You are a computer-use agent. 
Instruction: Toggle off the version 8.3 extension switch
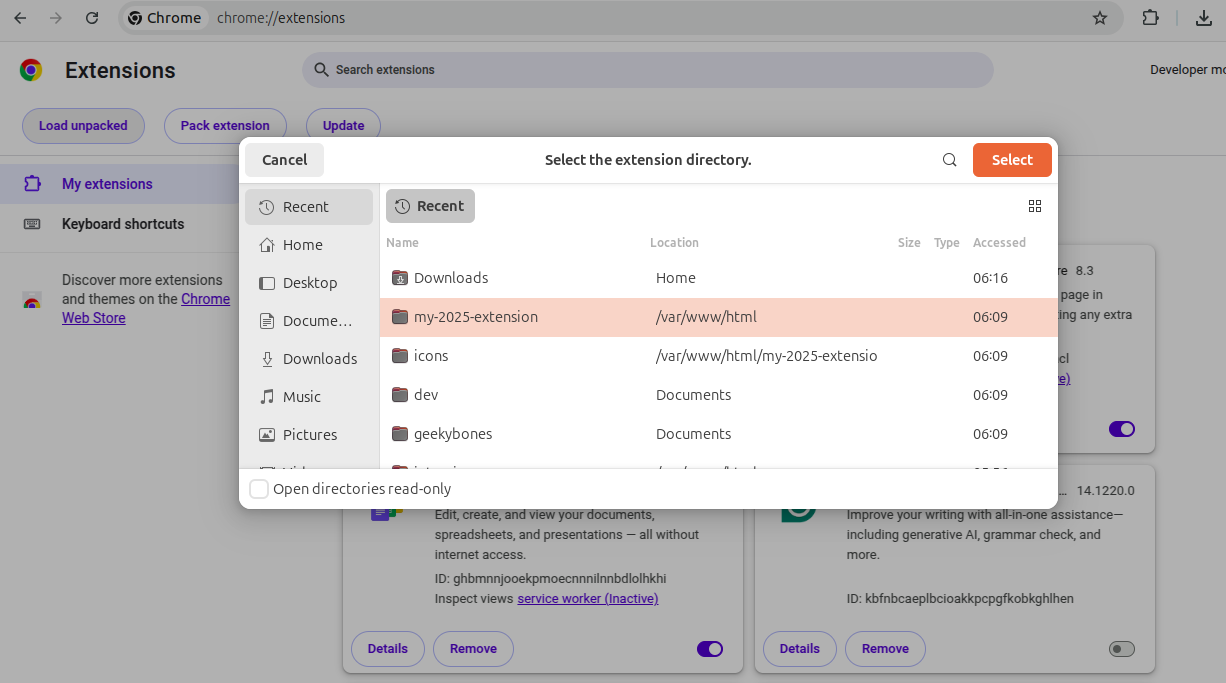click(1122, 429)
